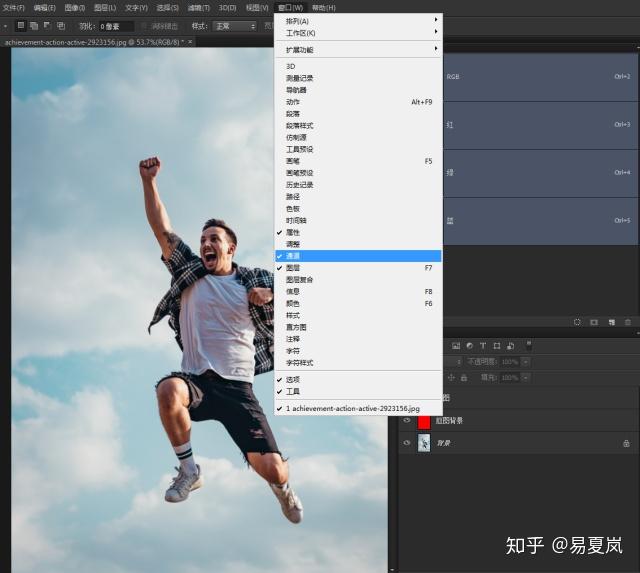Filter layers by type (T) icon
This screenshot has height=573, width=640.
(483, 346)
